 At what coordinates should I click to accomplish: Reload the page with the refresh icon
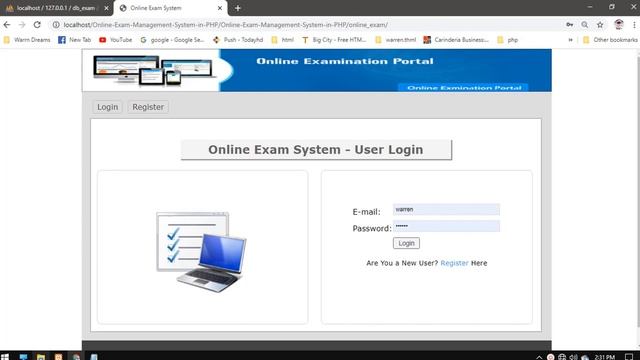pyautogui.click(x=37, y=25)
